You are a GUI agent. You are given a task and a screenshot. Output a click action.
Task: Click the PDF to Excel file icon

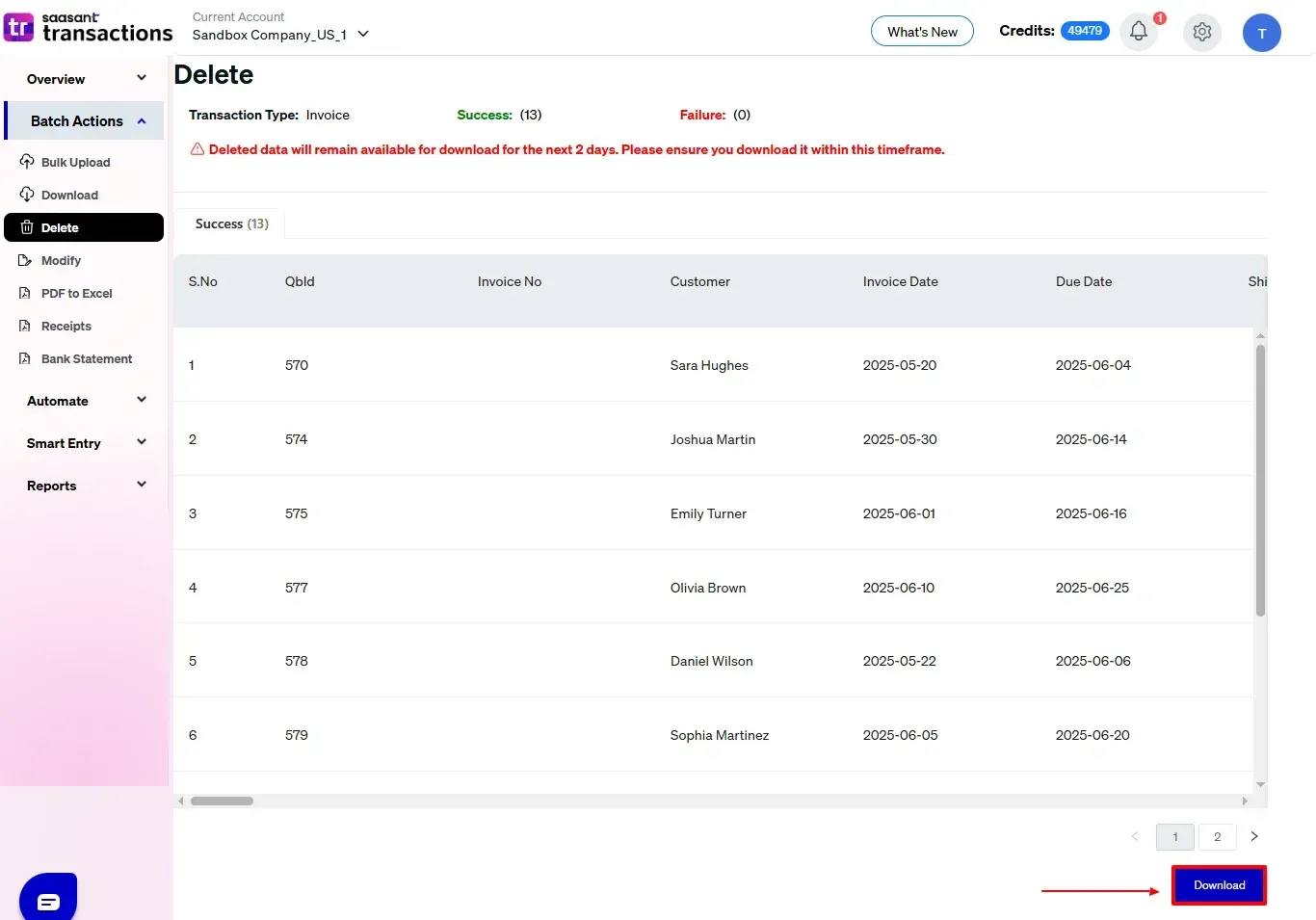[x=25, y=293]
